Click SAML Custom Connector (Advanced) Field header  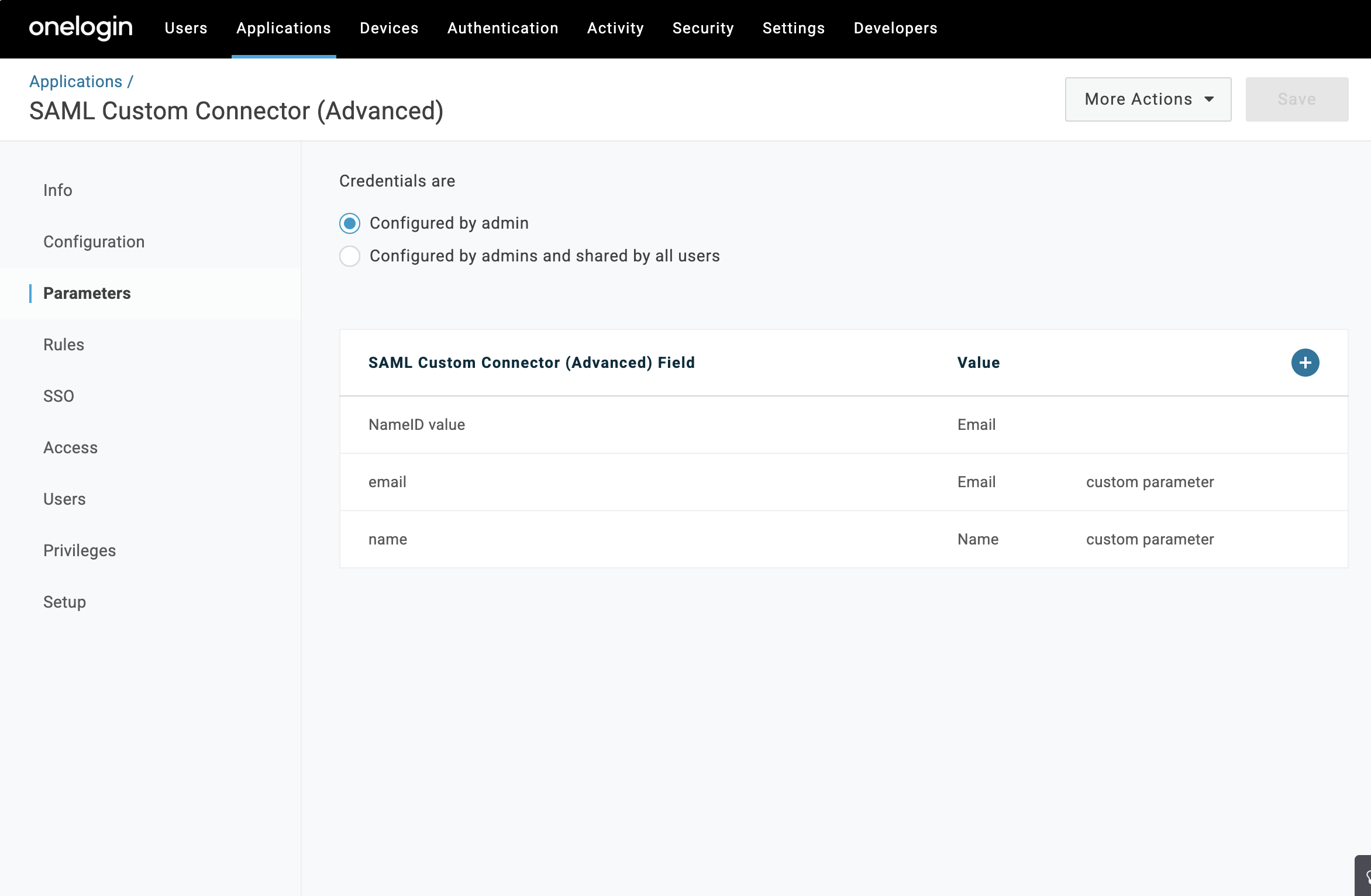pyautogui.click(x=532, y=363)
